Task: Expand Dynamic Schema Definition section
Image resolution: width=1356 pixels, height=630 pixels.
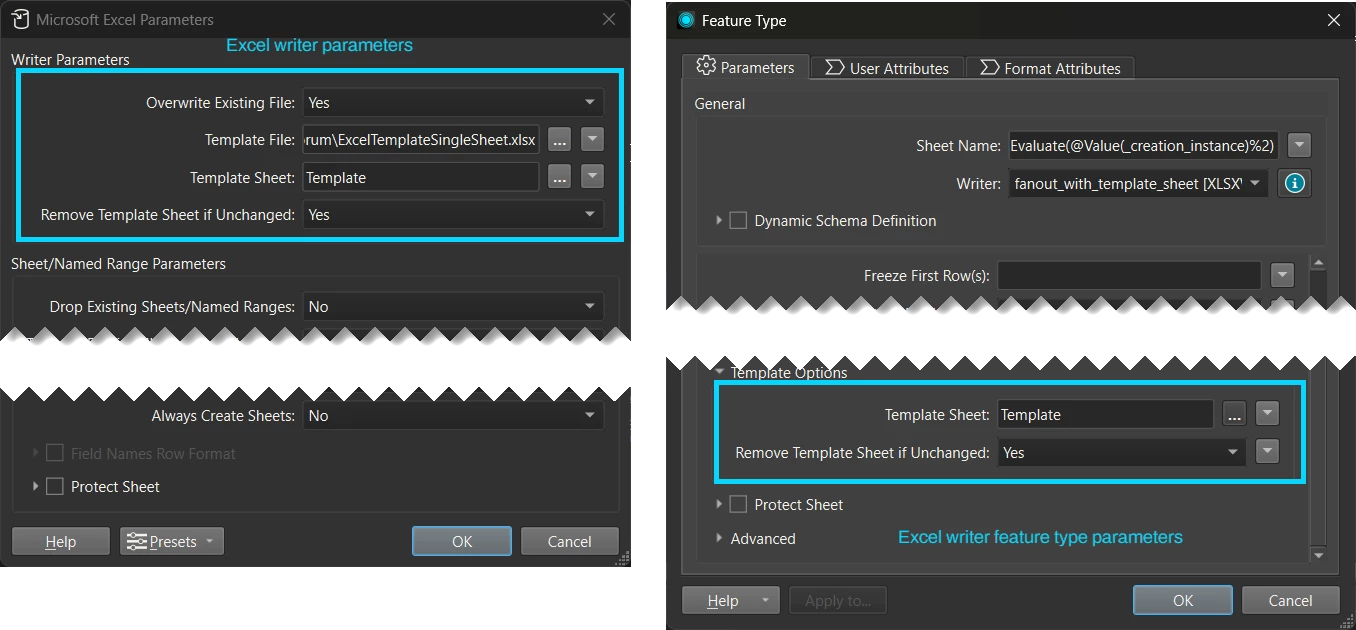Action: pyautogui.click(x=719, y=220)
